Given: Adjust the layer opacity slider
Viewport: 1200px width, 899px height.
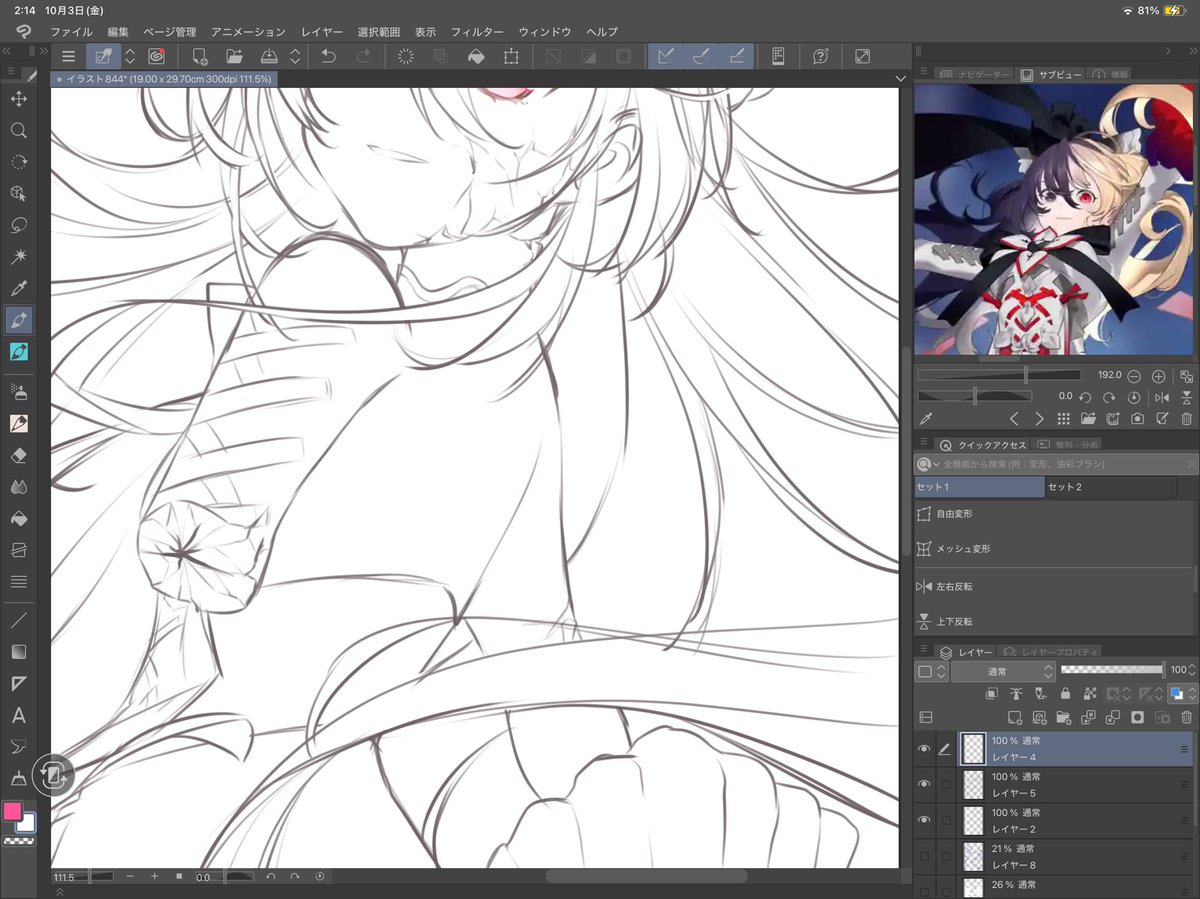Looking at the screenshot, I should [1112, 670].
